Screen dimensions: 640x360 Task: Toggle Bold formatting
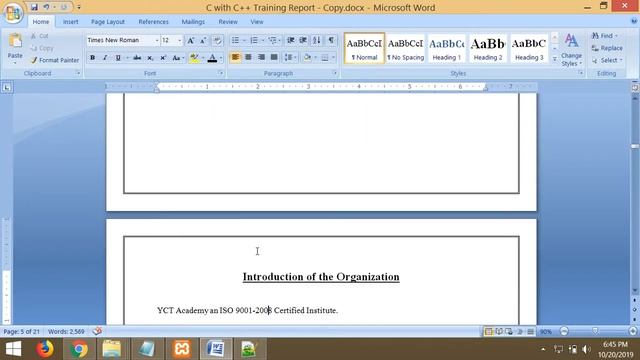point(93,58)
